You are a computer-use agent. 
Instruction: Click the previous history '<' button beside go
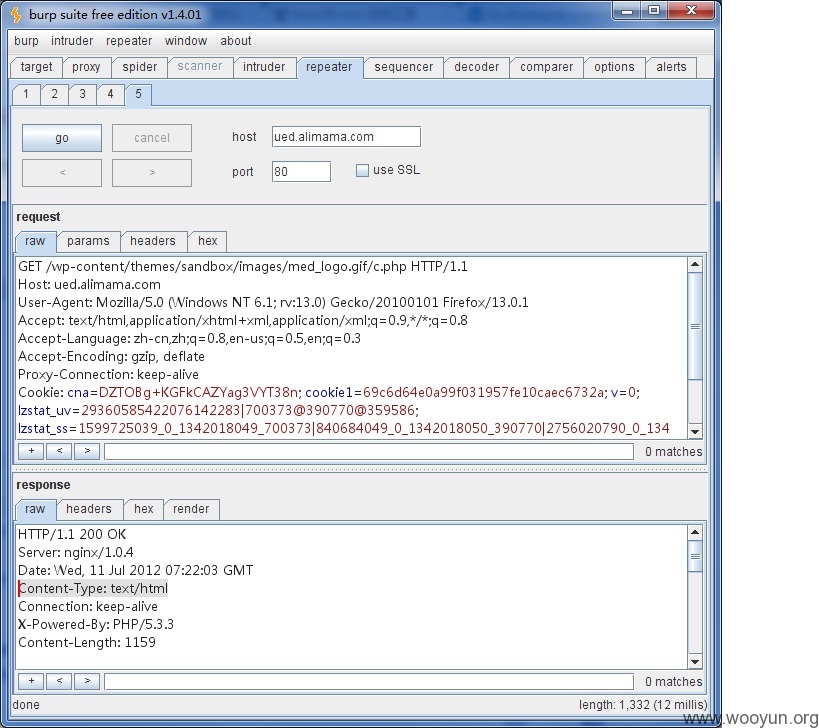[x=62, y=172]
